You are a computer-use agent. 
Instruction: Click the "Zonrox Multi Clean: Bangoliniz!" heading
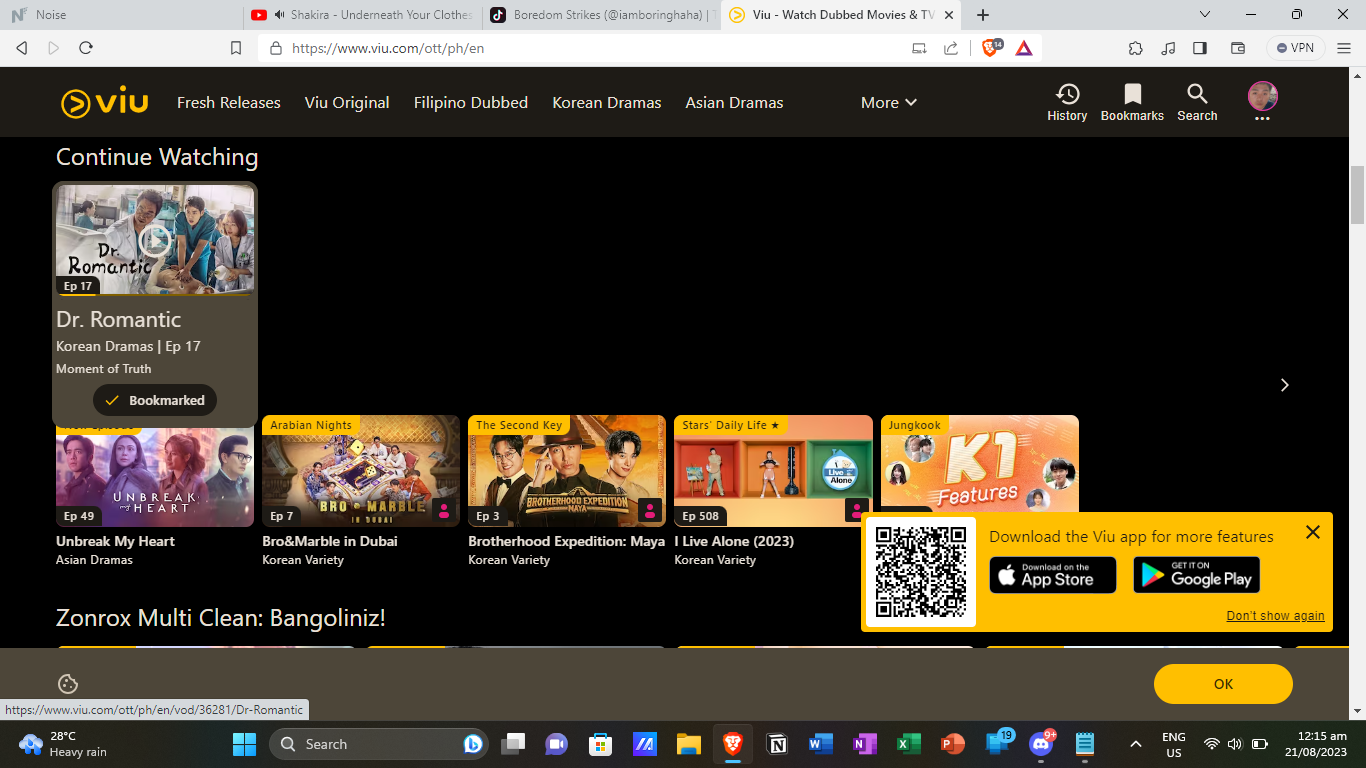[221, 618]
